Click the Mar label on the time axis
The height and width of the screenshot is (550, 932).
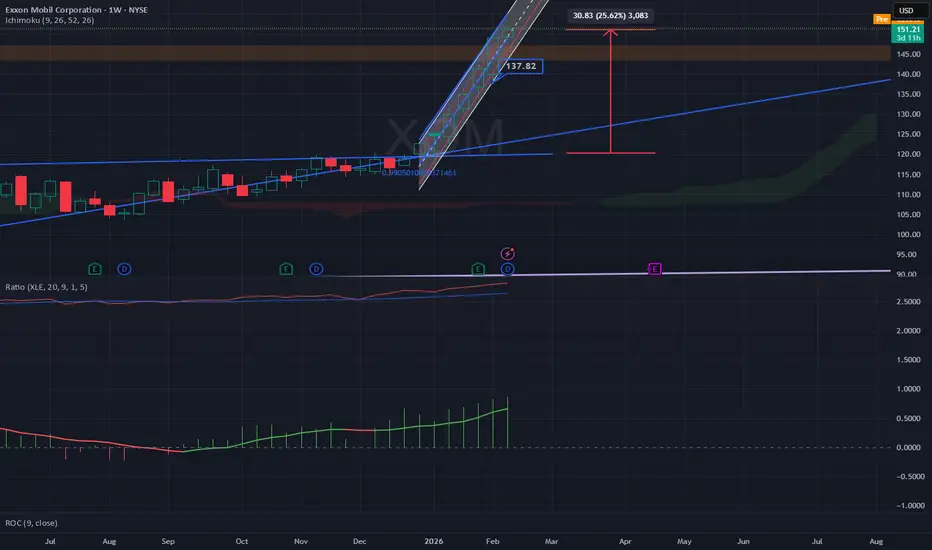coord(552,541)
